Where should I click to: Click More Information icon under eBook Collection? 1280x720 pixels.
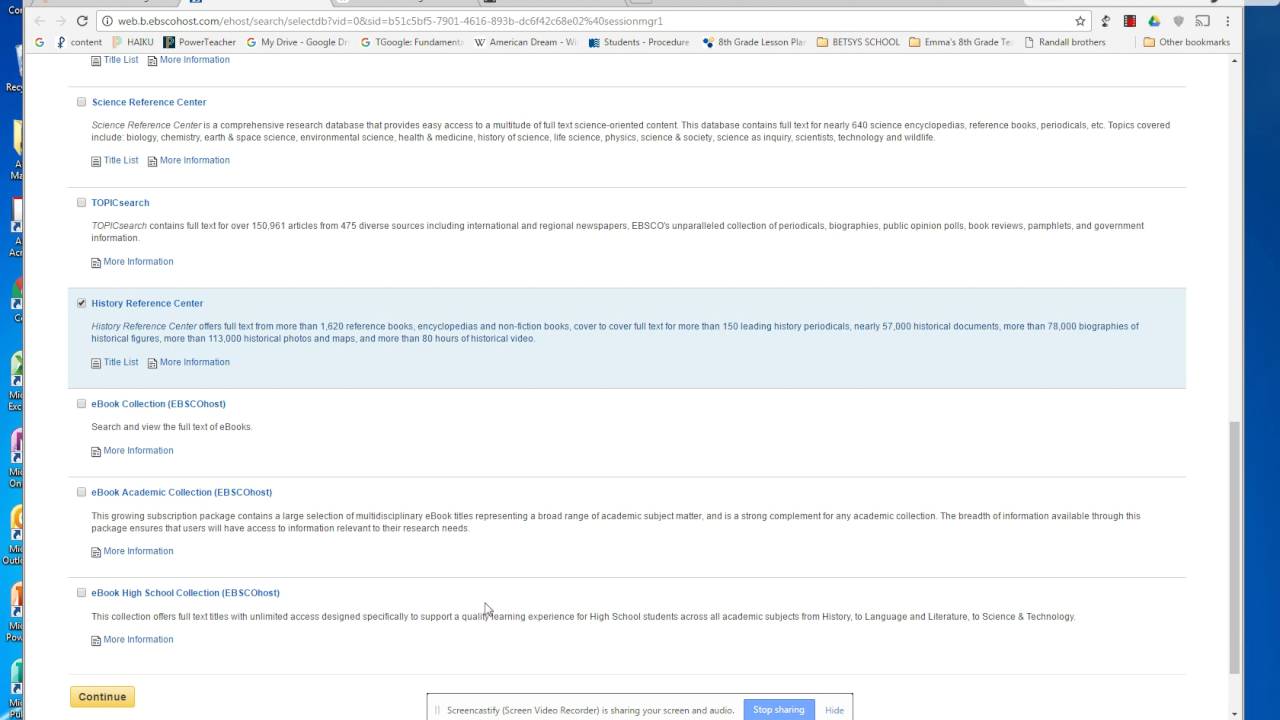96,451
